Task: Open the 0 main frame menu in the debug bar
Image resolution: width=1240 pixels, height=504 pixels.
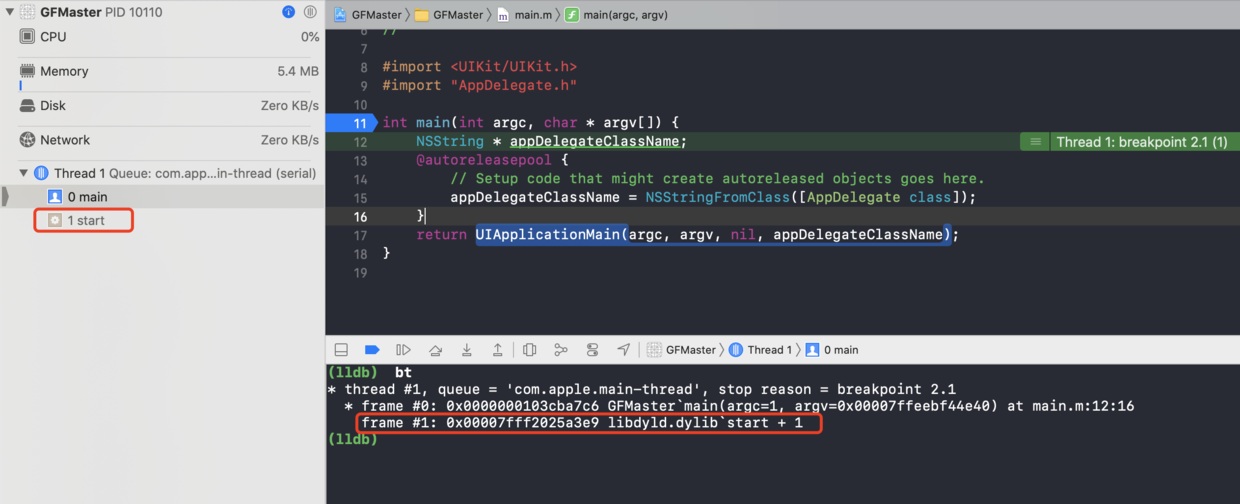Action: point(832,350)
